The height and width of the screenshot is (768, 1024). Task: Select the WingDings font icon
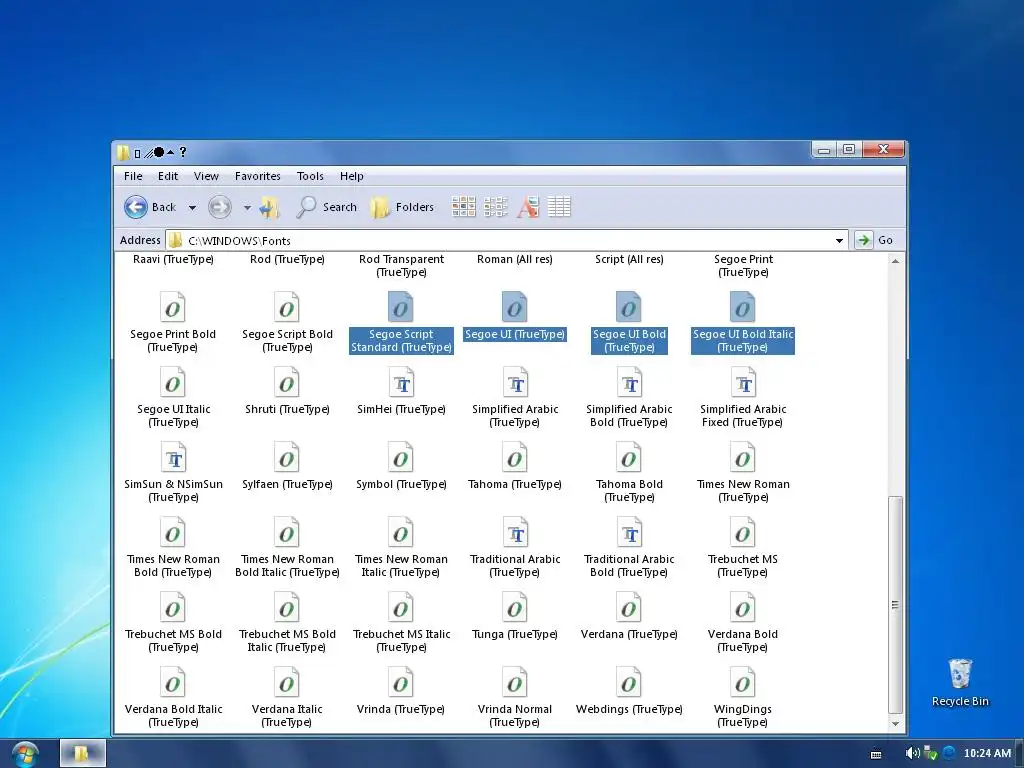(x=743, y=682)
